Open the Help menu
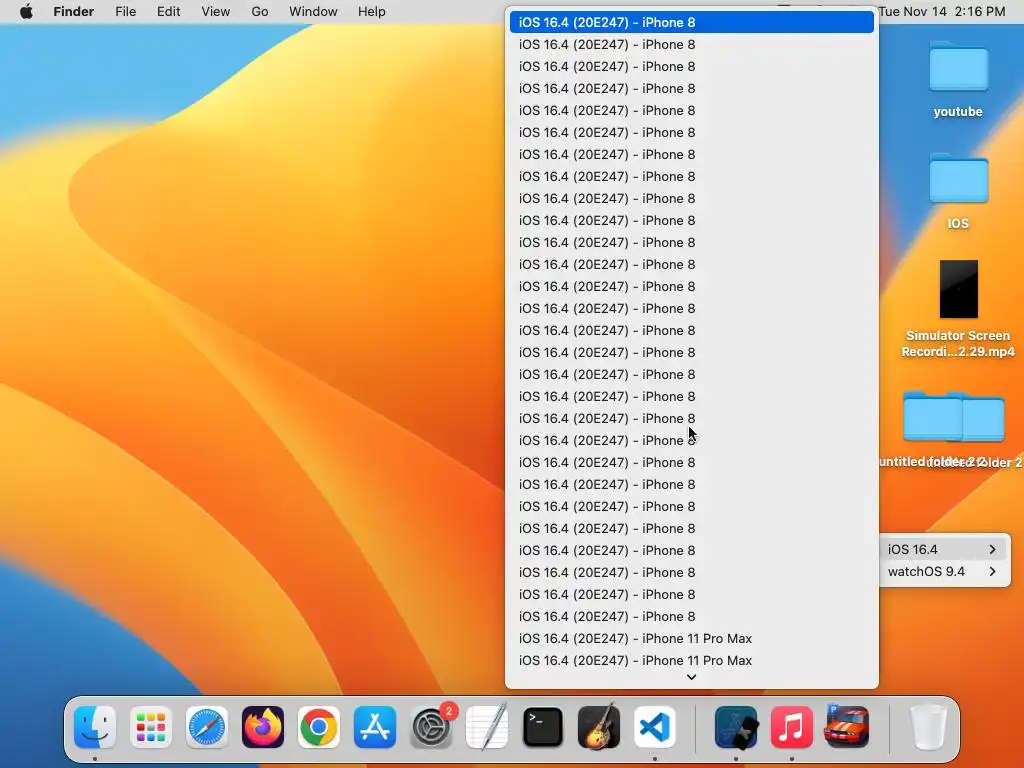The width and height of the screenshot is (1024, 768). [372, 11]
